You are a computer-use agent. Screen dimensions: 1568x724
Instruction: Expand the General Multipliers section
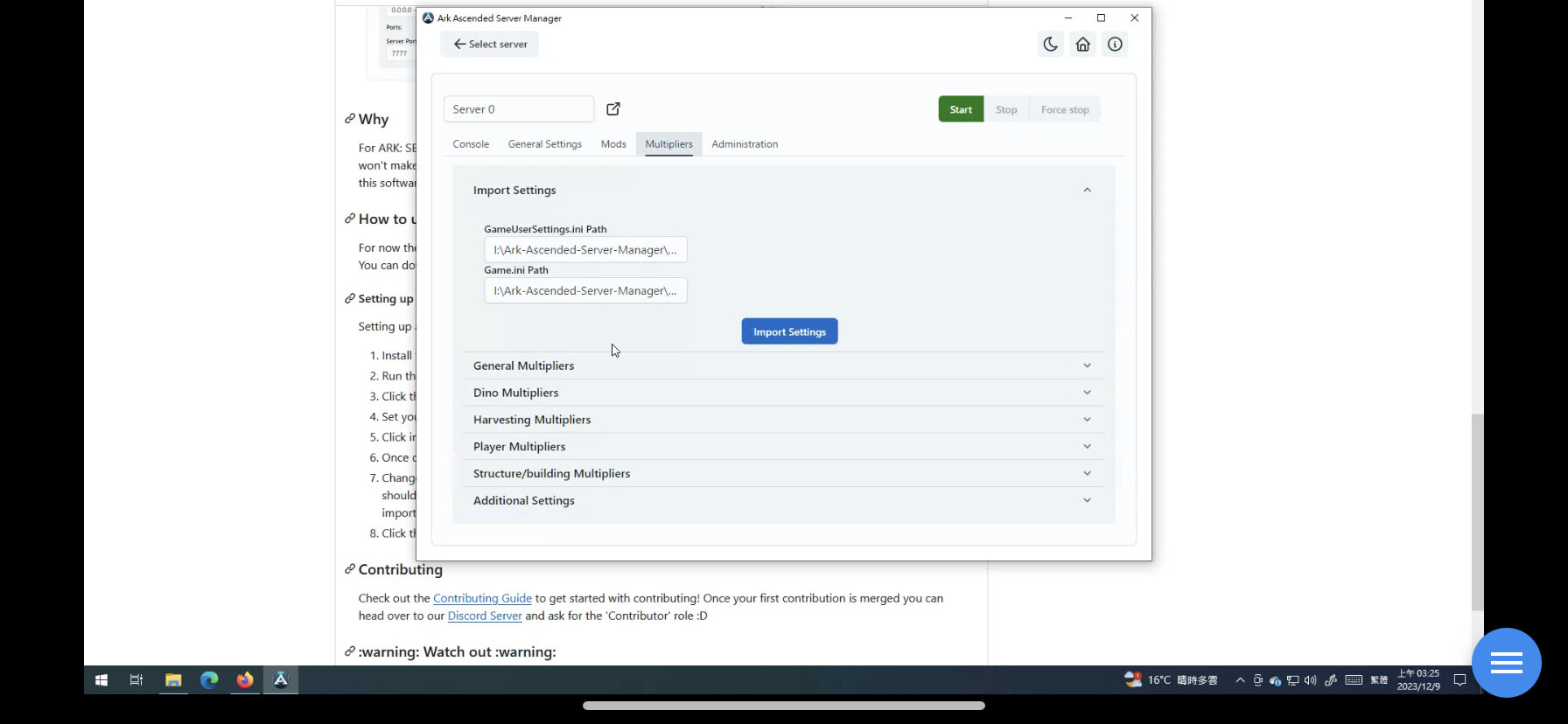click(x=783, y=365)
